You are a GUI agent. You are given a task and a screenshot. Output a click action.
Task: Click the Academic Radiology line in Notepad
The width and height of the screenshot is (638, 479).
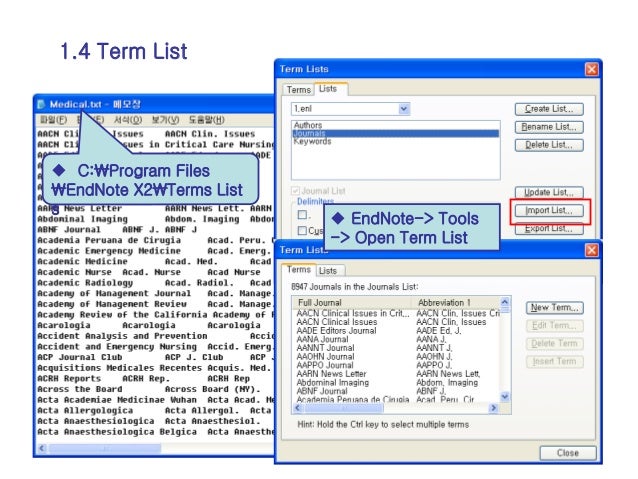click(x=155, y=282)
